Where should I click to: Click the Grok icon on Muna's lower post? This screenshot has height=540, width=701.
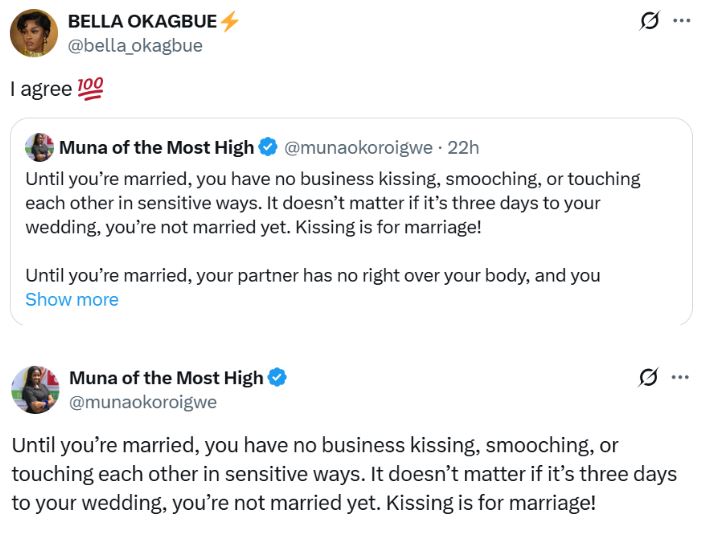pyautogui.click(x=649, y=377)
